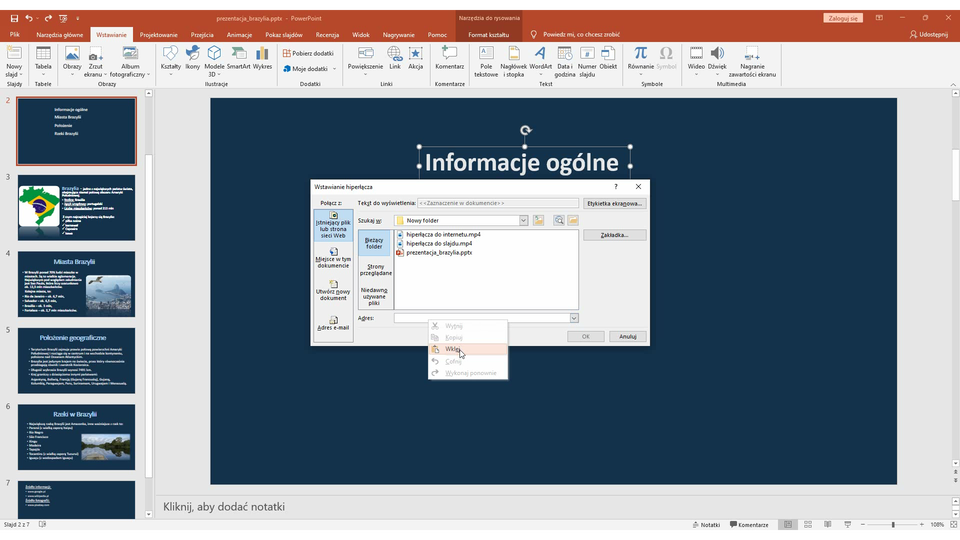Open the Adres field dropdown arrow

coord(574,318)
